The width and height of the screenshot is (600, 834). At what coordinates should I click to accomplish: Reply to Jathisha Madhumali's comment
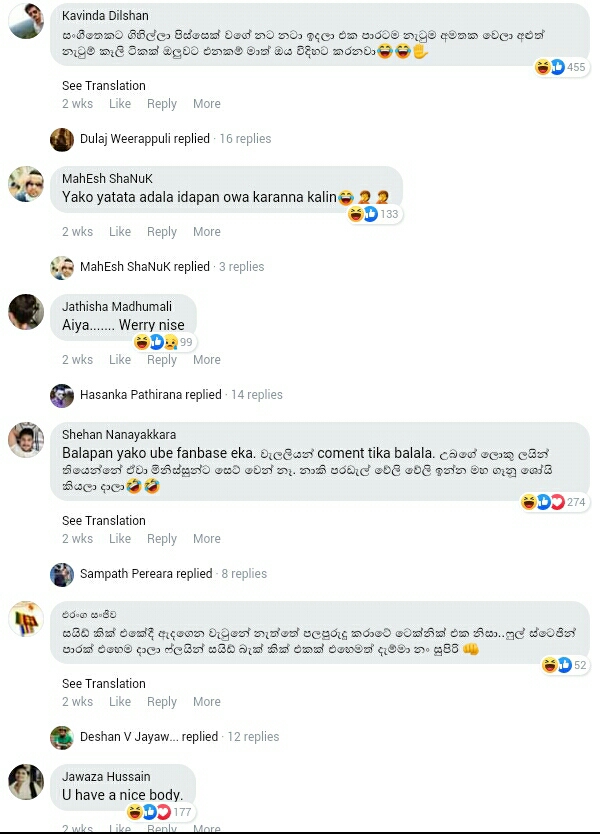coord(162,360)
